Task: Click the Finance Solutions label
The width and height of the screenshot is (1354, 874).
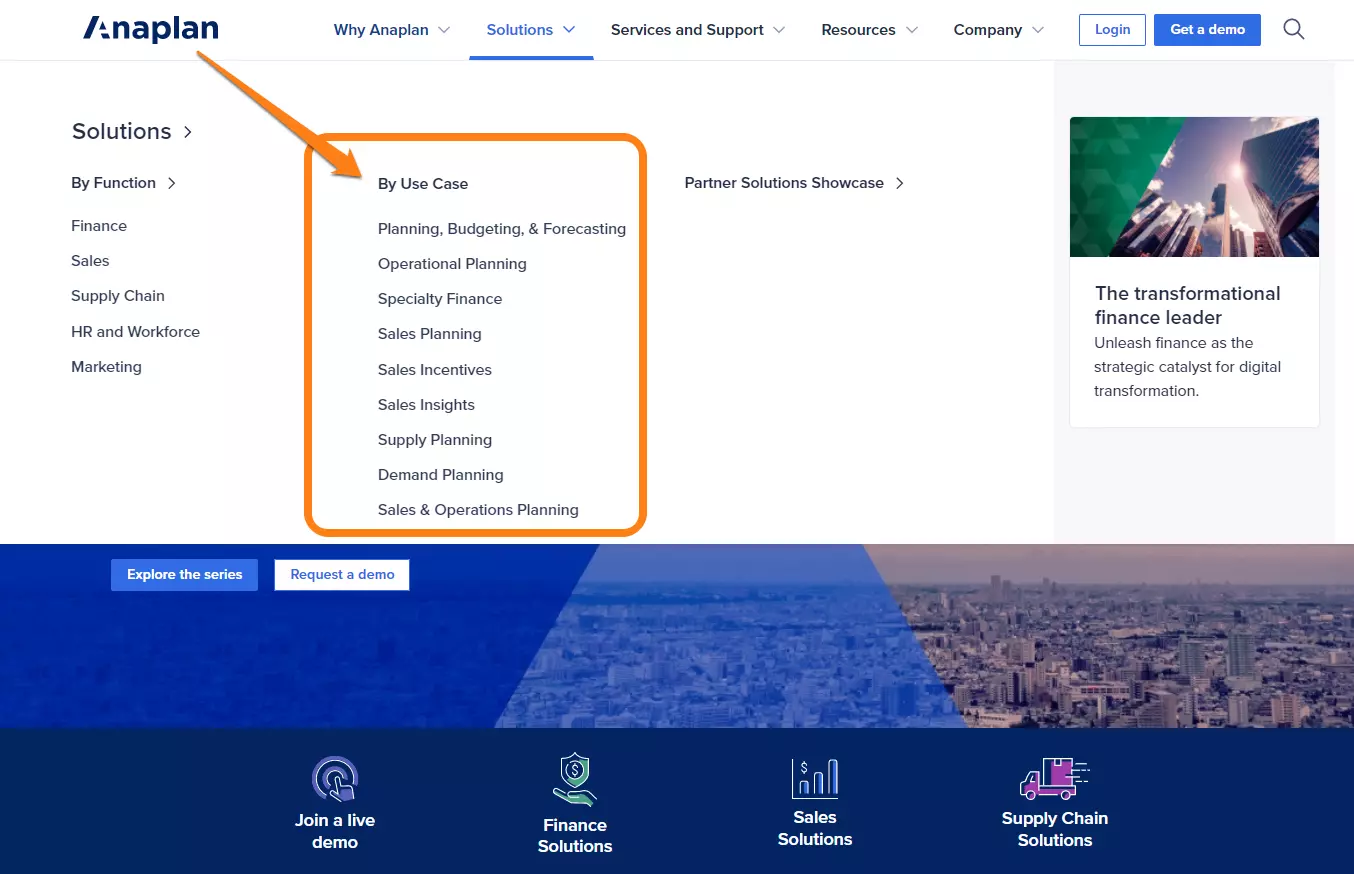Action: 575,835
